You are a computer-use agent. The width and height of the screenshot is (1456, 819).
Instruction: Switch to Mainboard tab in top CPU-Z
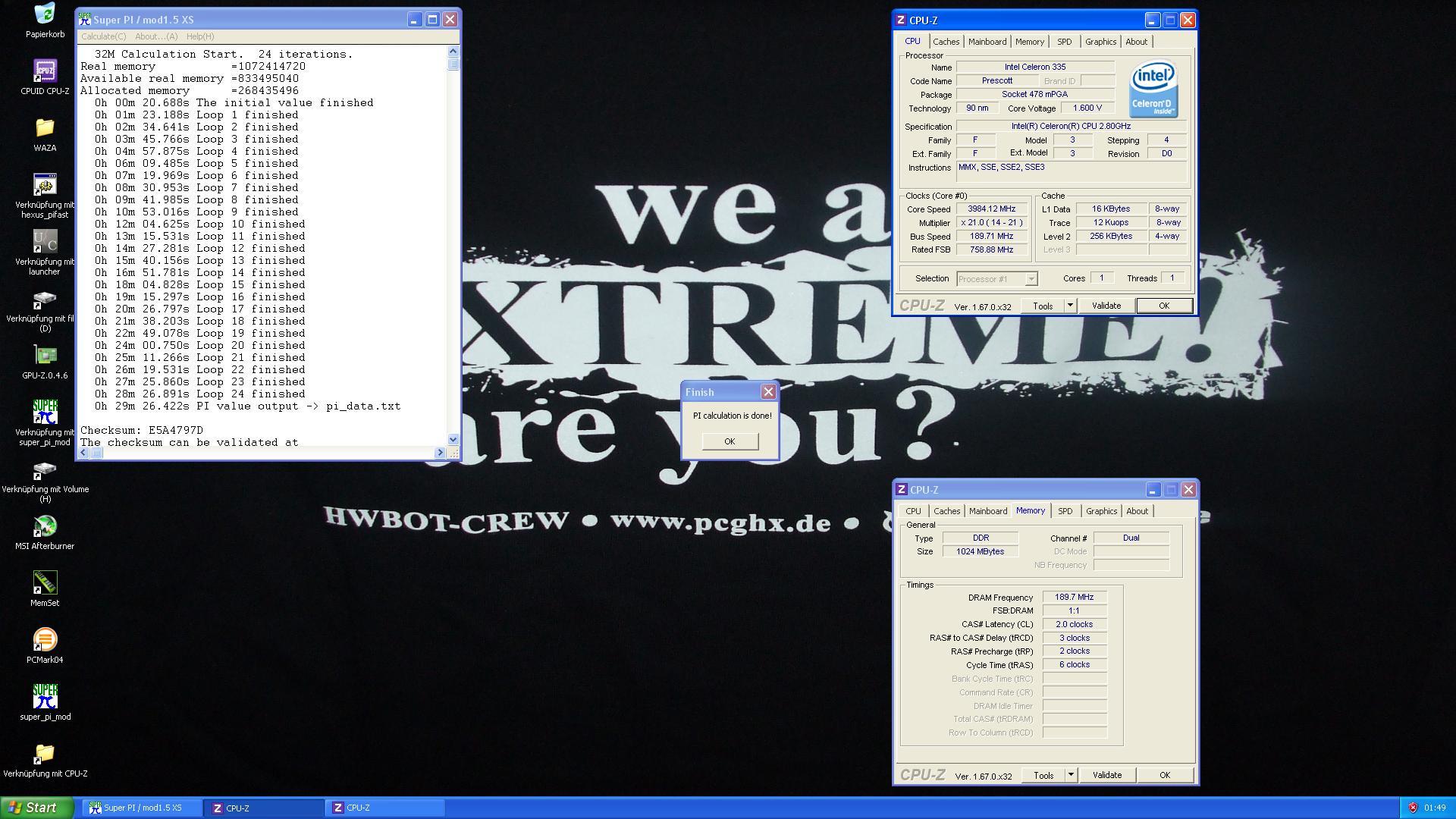pyautogui.click(x=987, y=42)
